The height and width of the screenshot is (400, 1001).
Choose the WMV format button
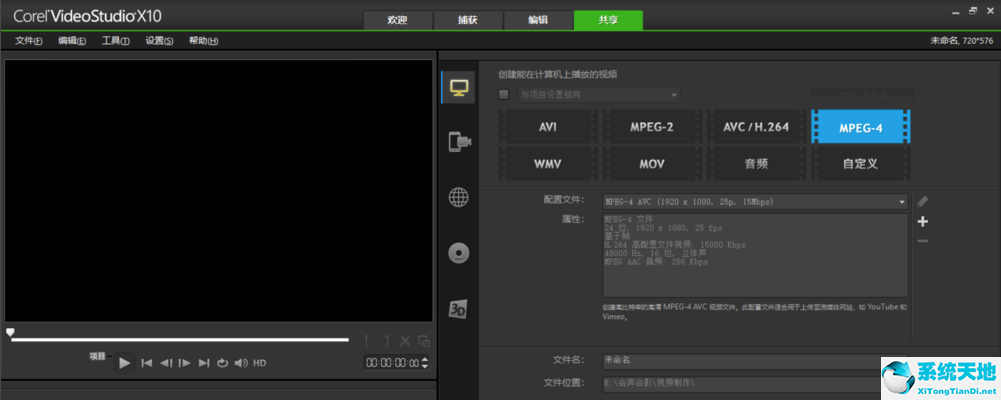click(548, 164)
